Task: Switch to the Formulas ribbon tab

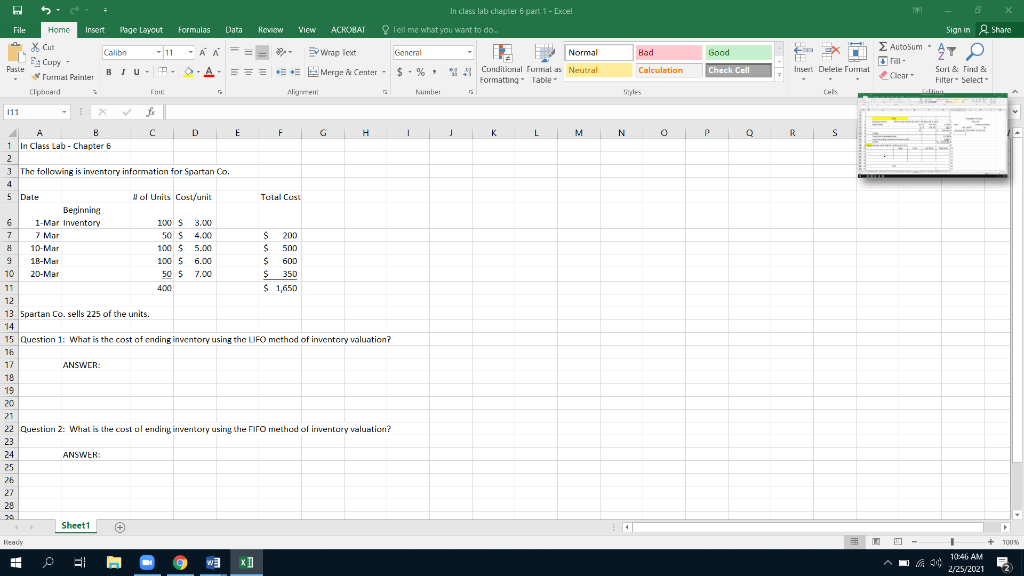Action: 194,29
